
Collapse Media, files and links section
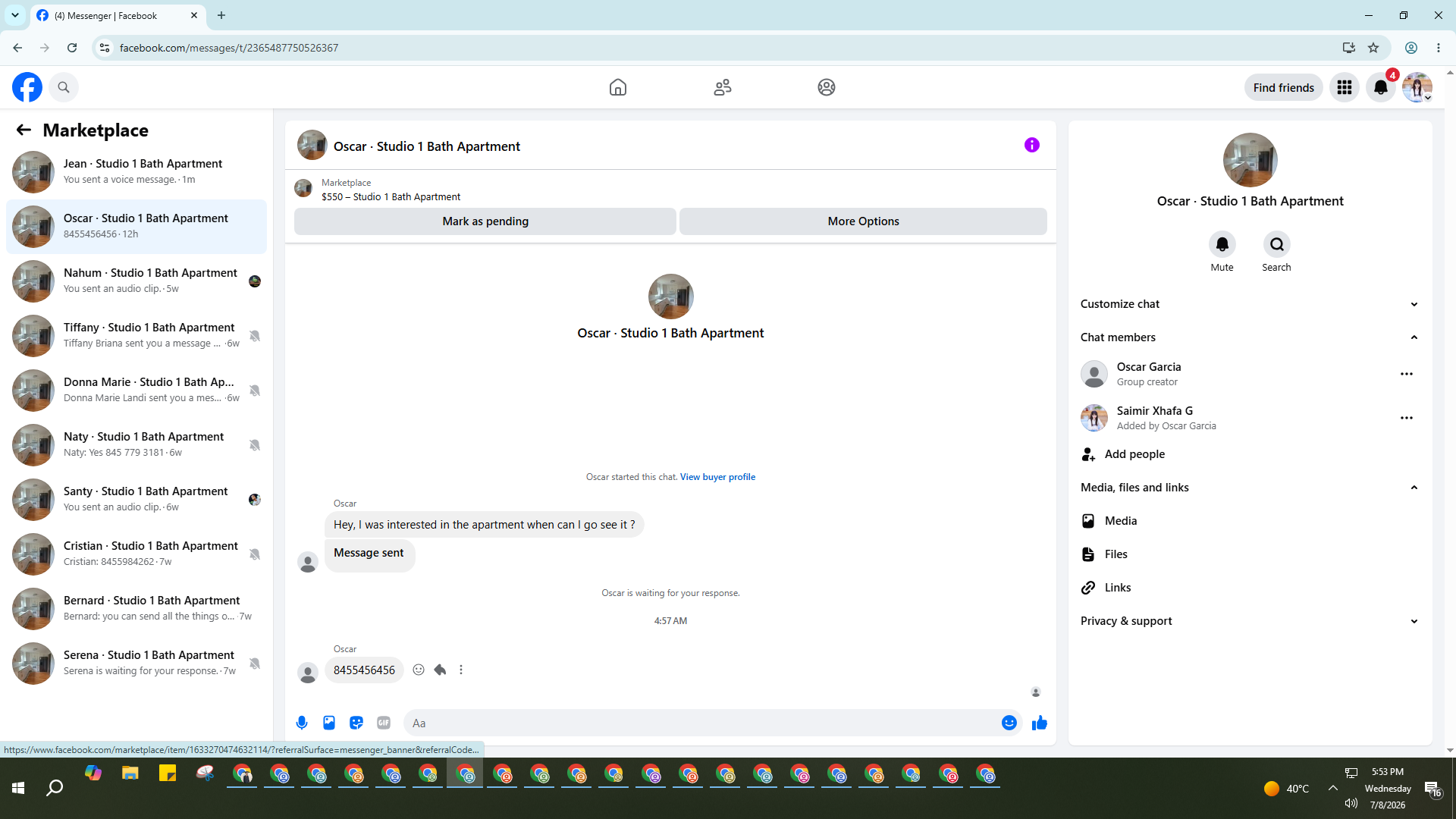coord(1250,488)
